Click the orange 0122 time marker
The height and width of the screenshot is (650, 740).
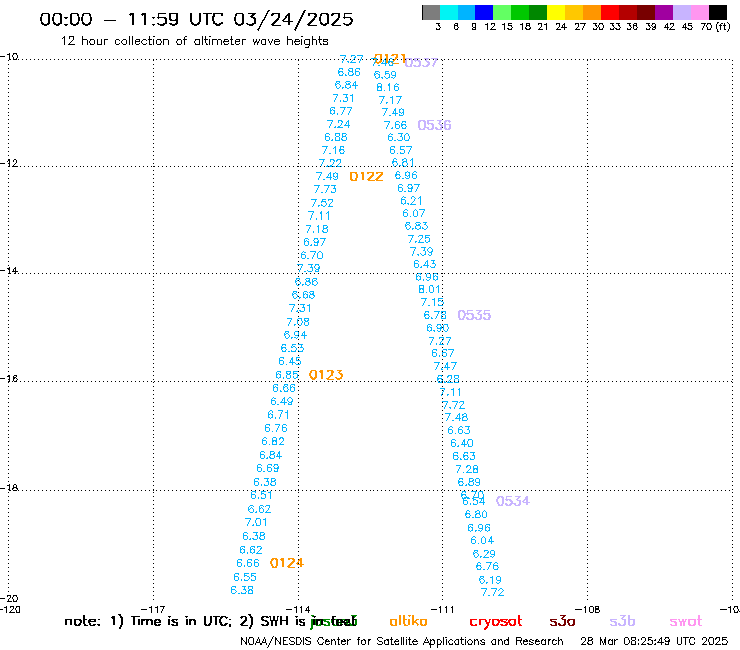(366, 177)
